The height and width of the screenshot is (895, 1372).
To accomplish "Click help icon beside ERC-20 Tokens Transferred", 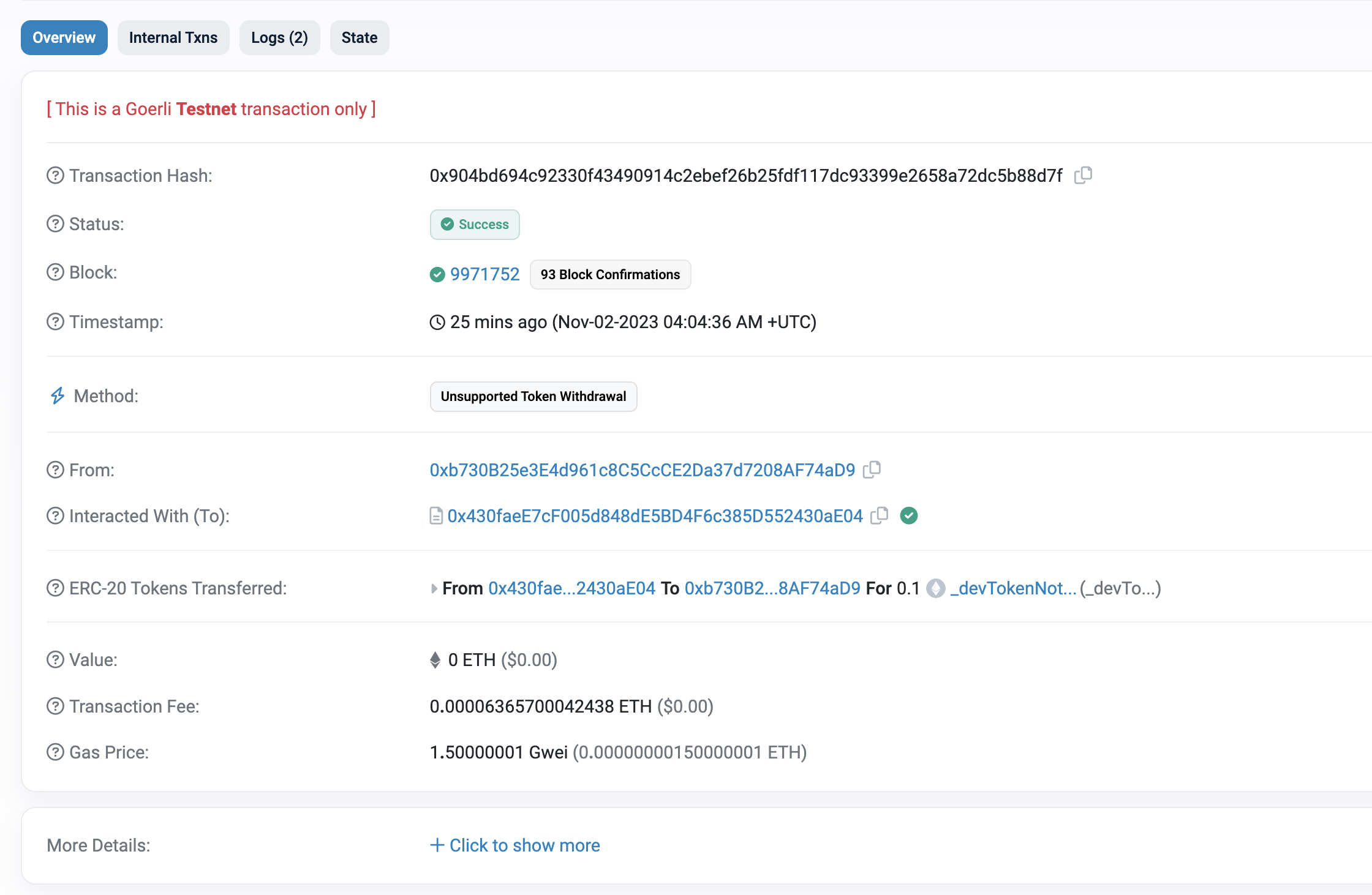I will (55, 588).
